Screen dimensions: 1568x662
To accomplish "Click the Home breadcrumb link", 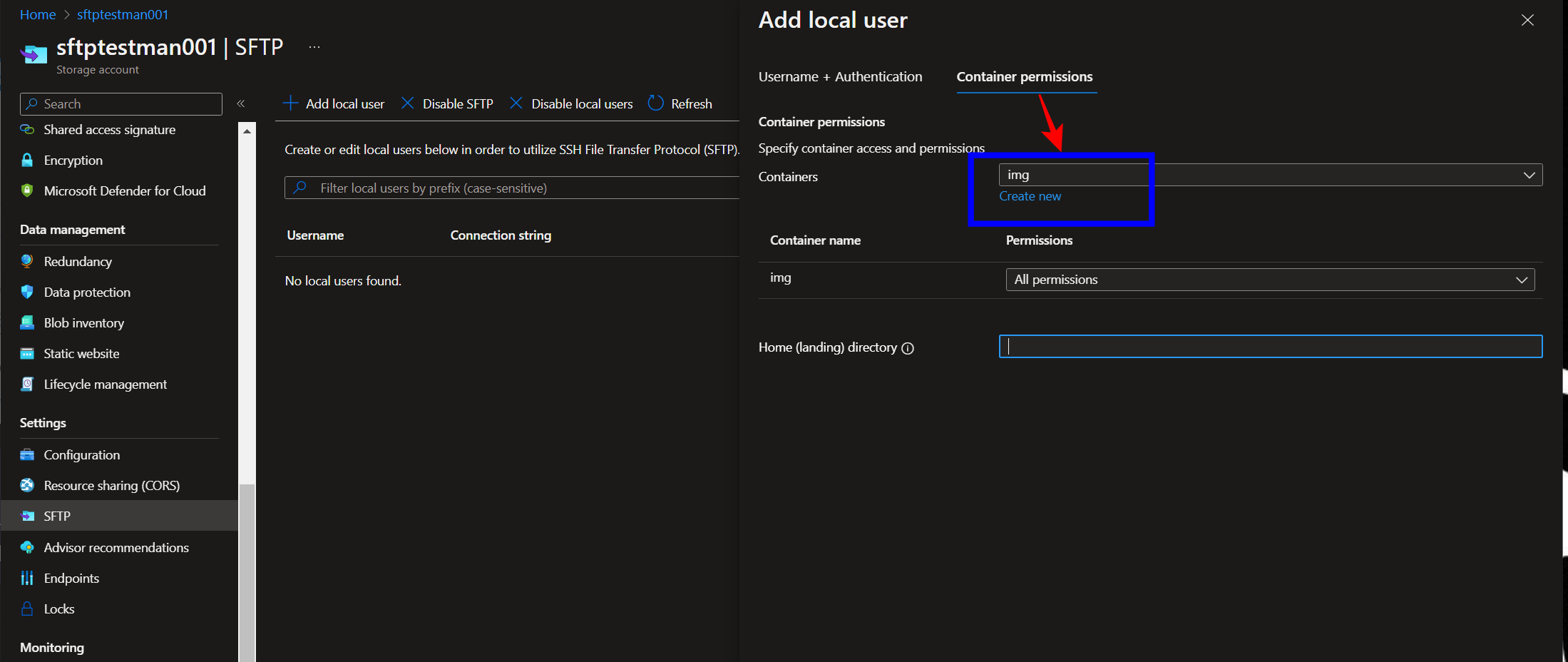I will tap(38, 14).
